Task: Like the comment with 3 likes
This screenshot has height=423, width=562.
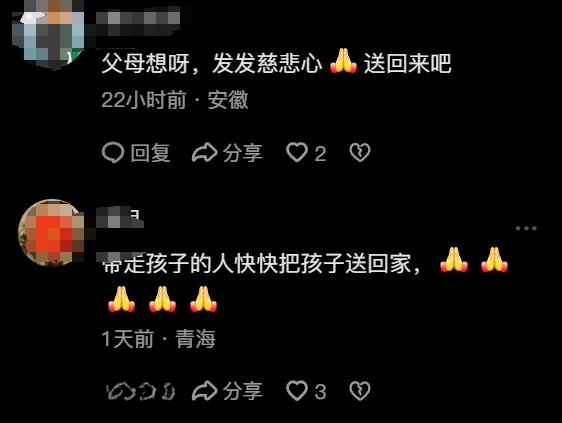Action: pos(306,391)
